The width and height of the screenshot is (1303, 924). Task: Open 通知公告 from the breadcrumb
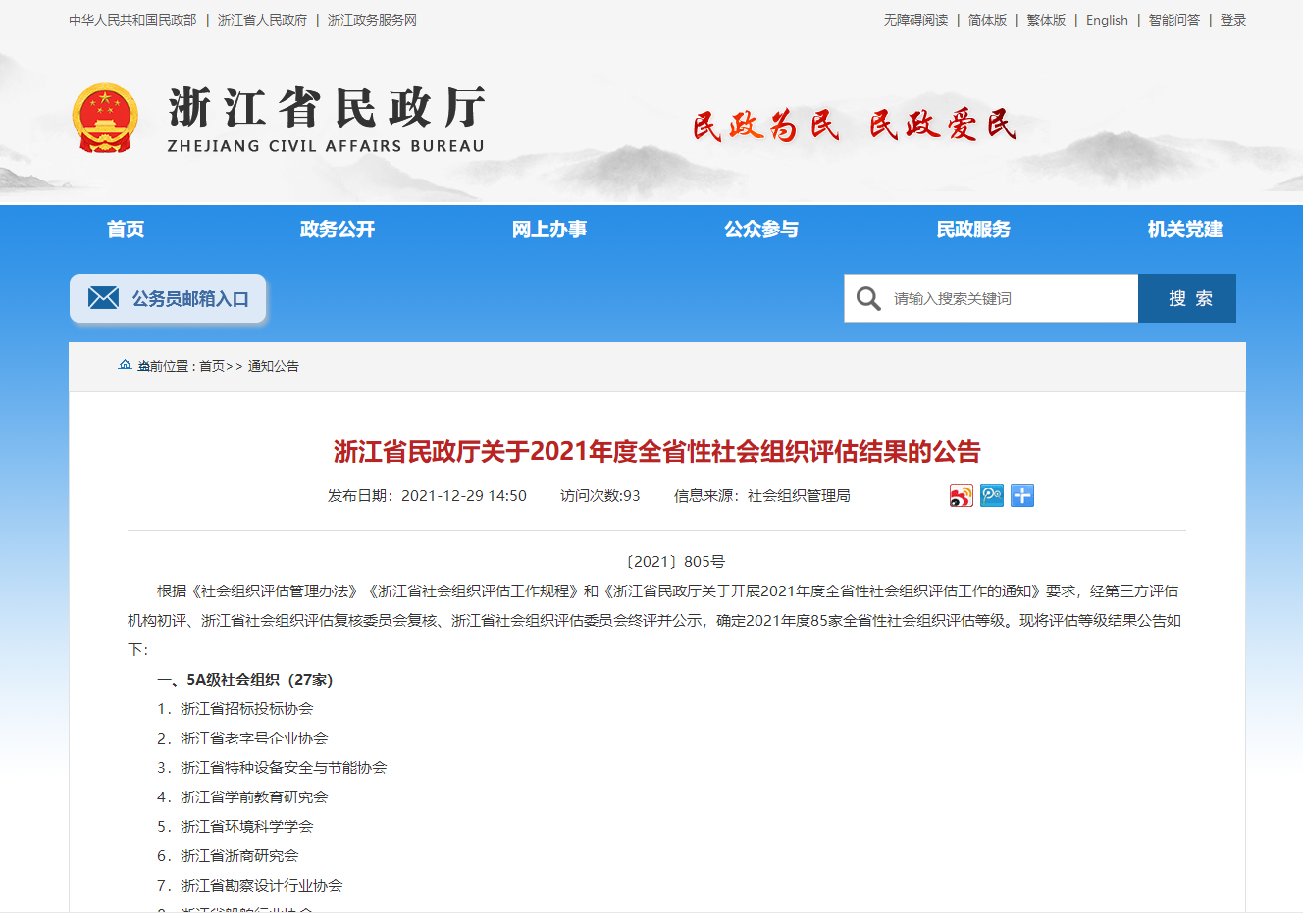click(x=277, y=365)
